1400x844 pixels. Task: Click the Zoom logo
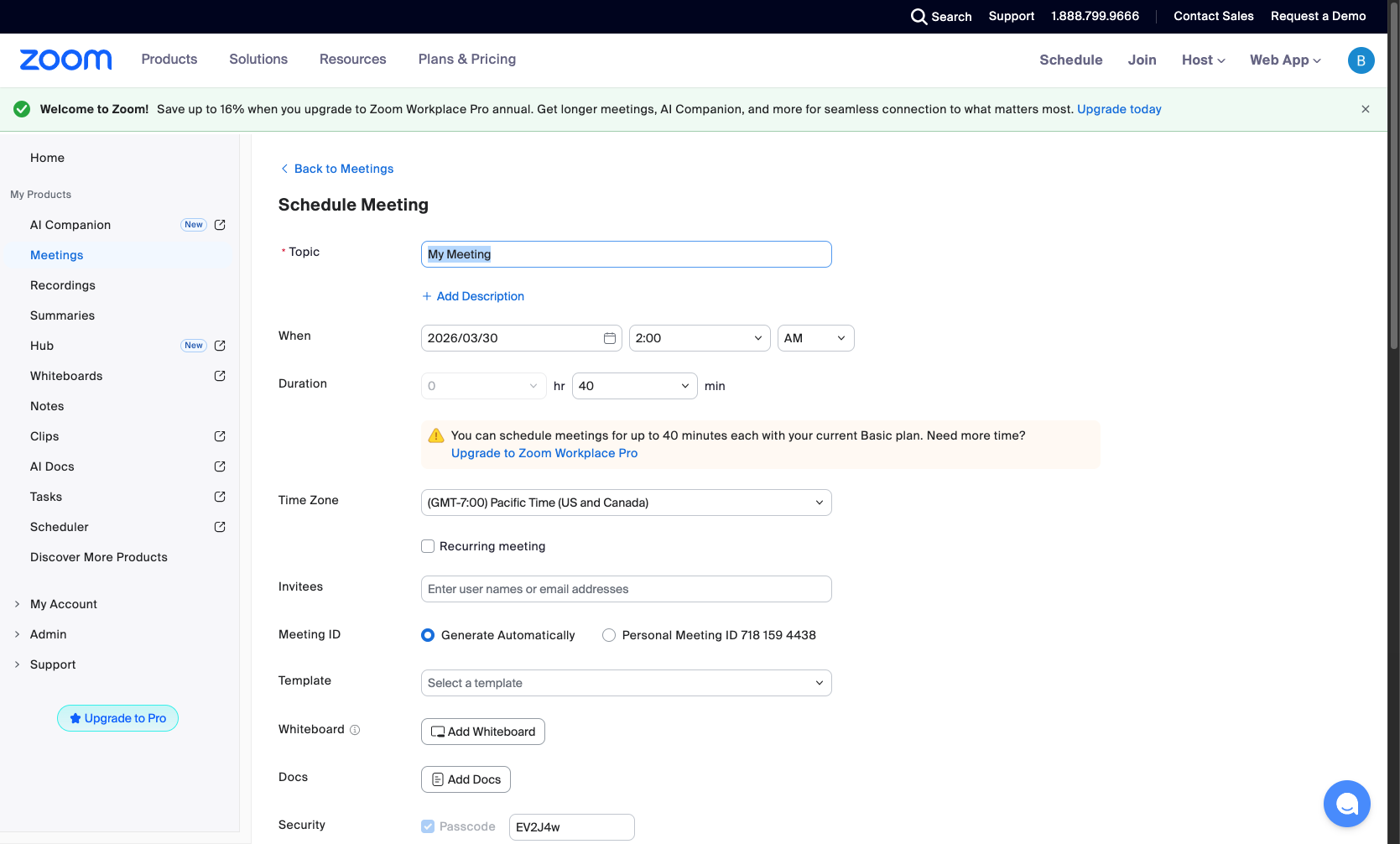click(x=65, y=60)
